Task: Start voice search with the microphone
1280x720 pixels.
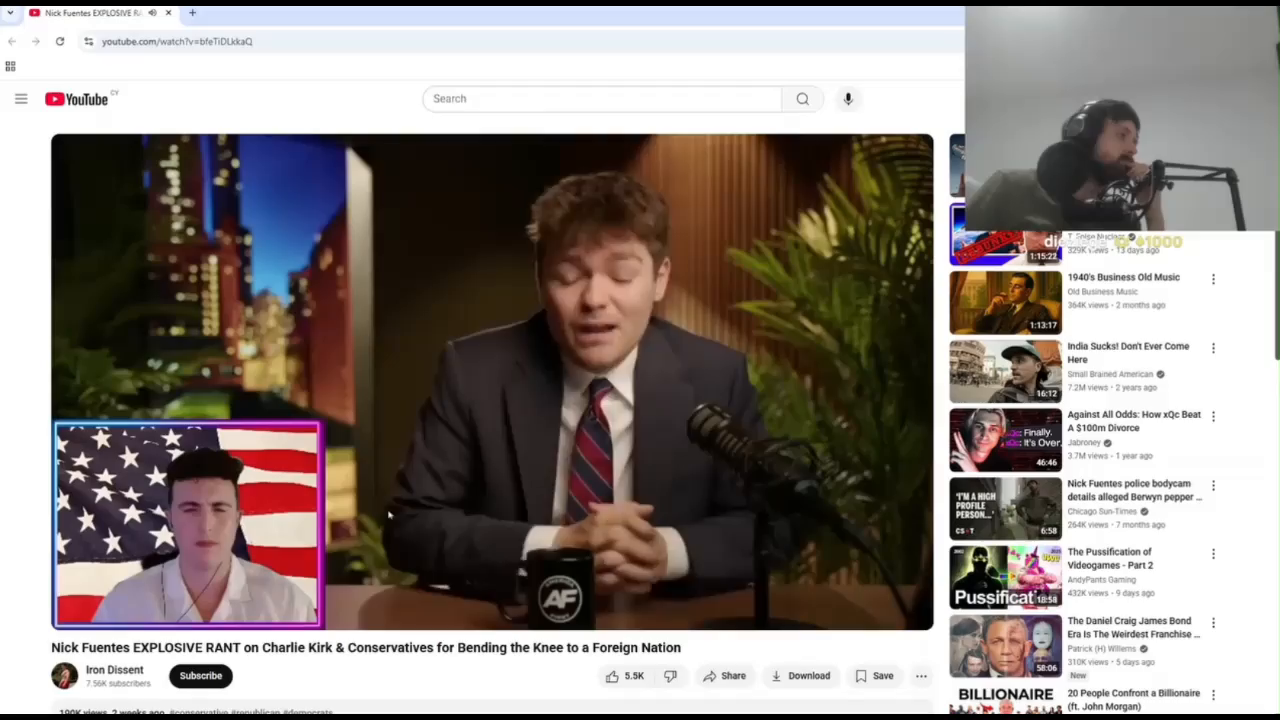Action: 848,99
